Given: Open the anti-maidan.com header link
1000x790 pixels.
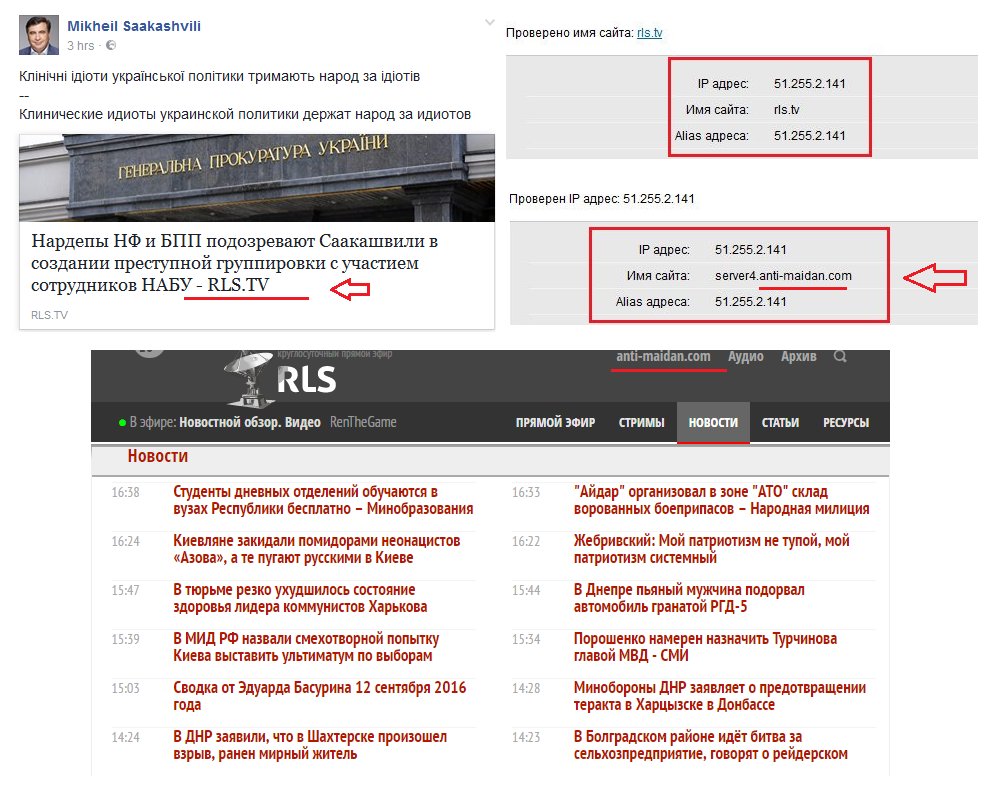Looking at the screenshot, I should click(663, 356).
